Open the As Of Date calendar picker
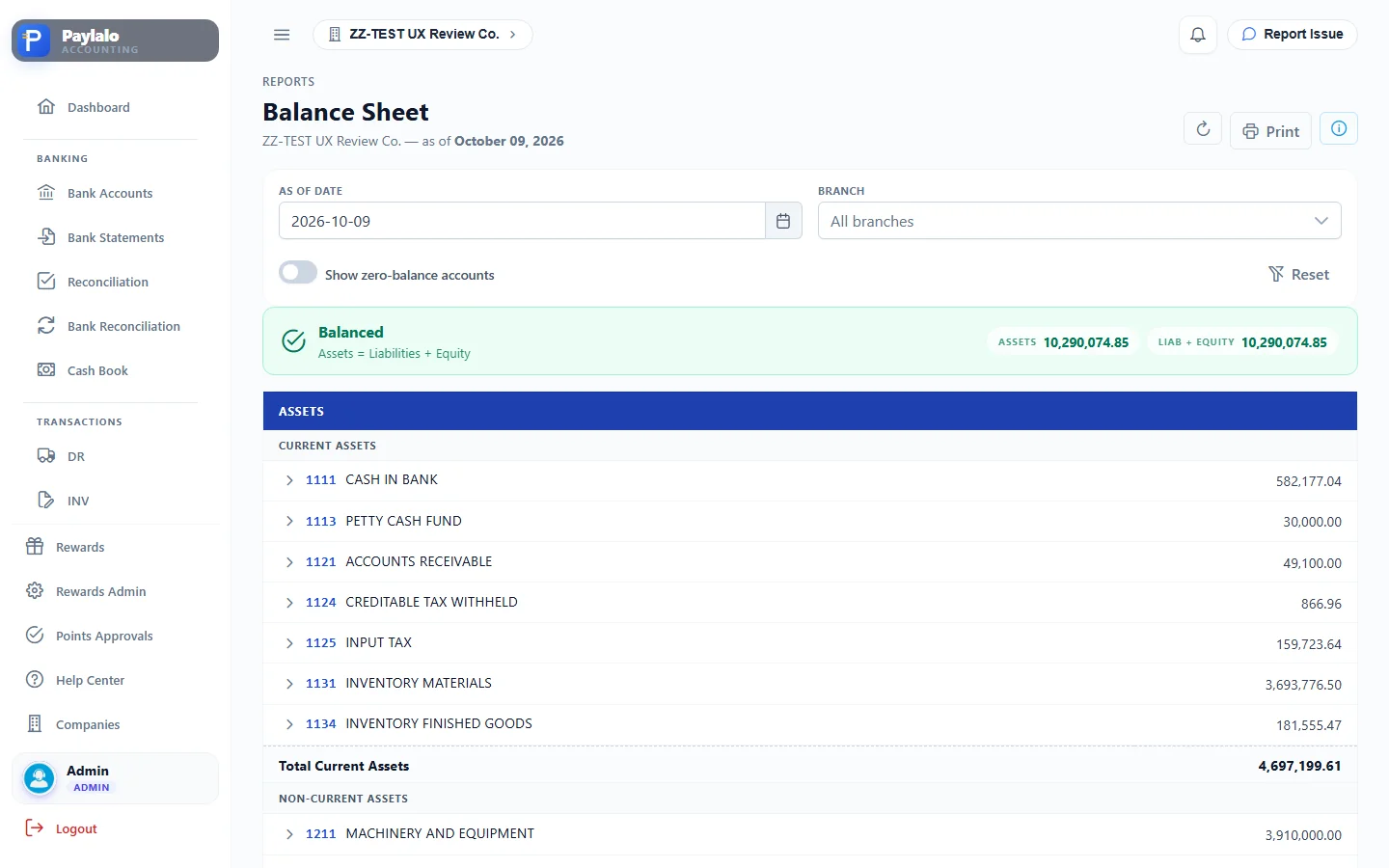 [x=783, y=221]
